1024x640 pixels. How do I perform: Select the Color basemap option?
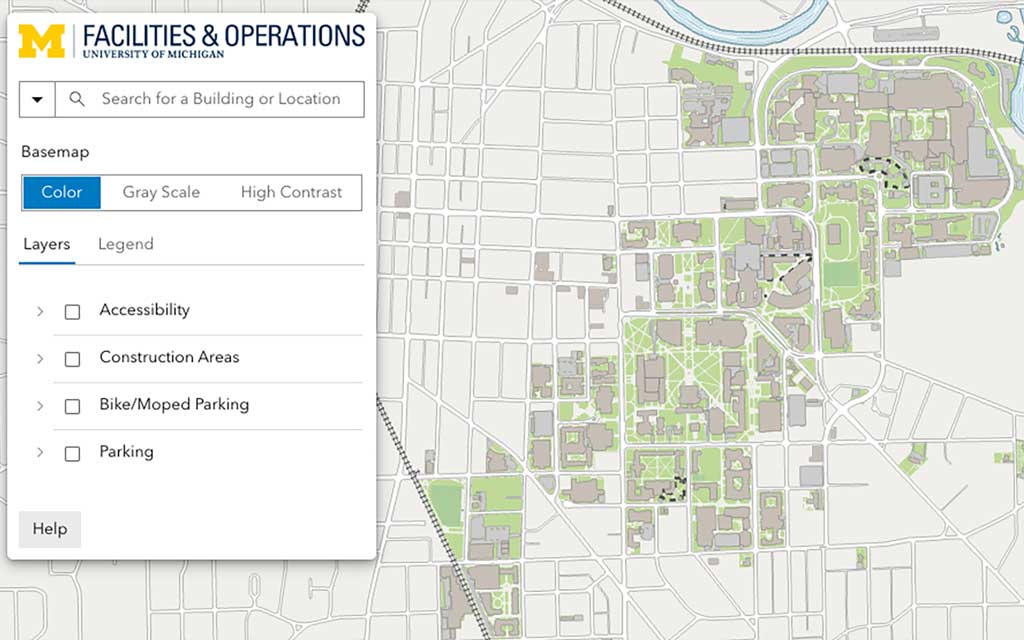pyautogui.click(x=62, y=192)
